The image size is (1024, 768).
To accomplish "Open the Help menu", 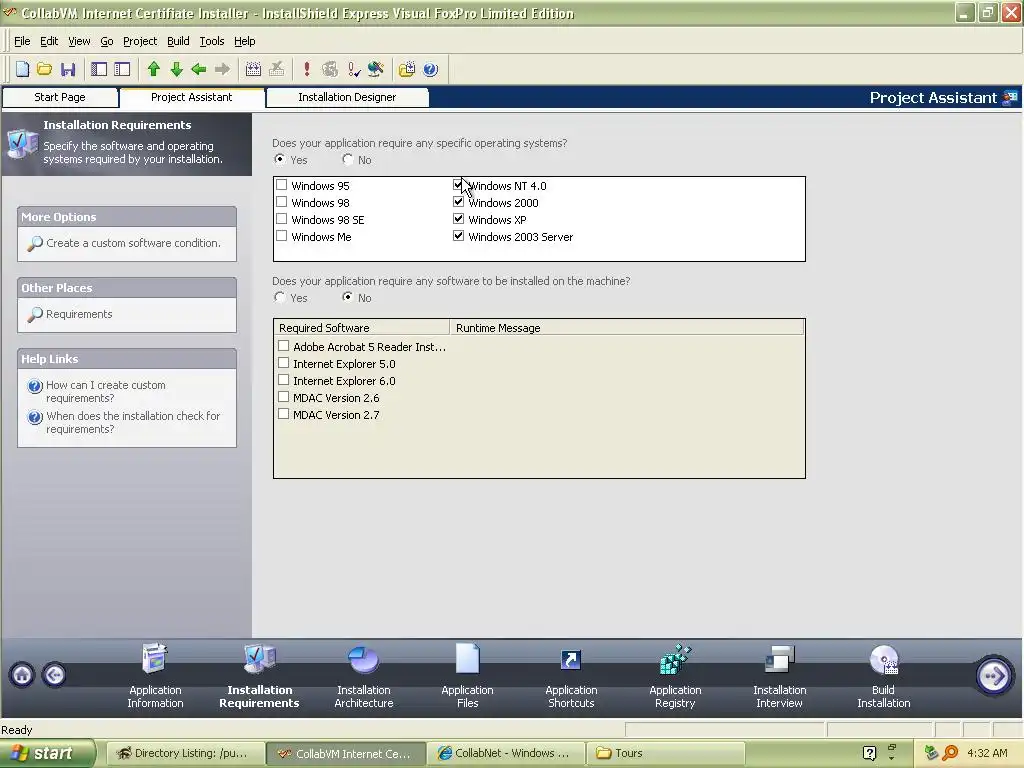I will pos(244,41).
